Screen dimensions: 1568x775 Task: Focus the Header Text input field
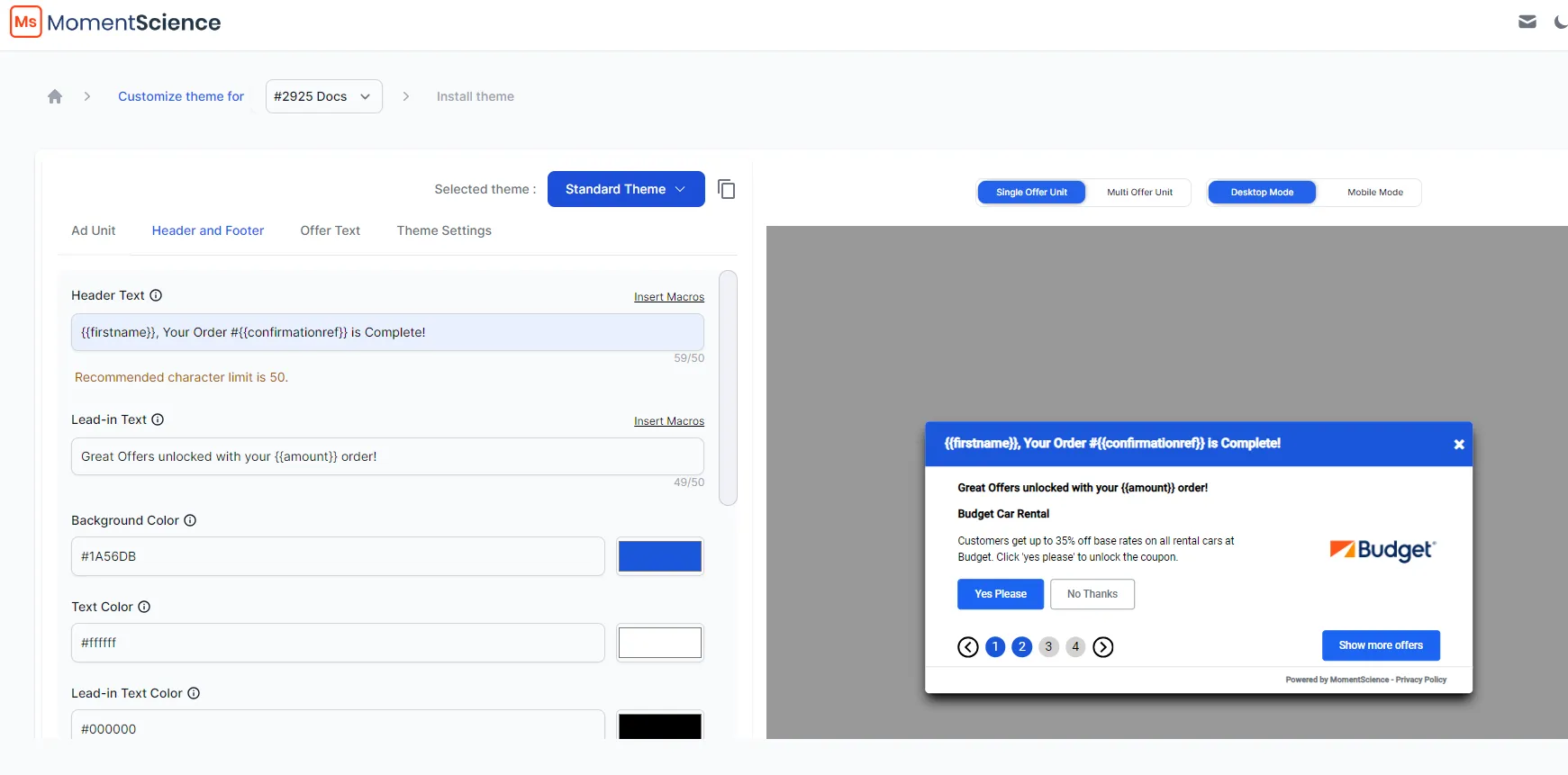click(x=387, y=332)
